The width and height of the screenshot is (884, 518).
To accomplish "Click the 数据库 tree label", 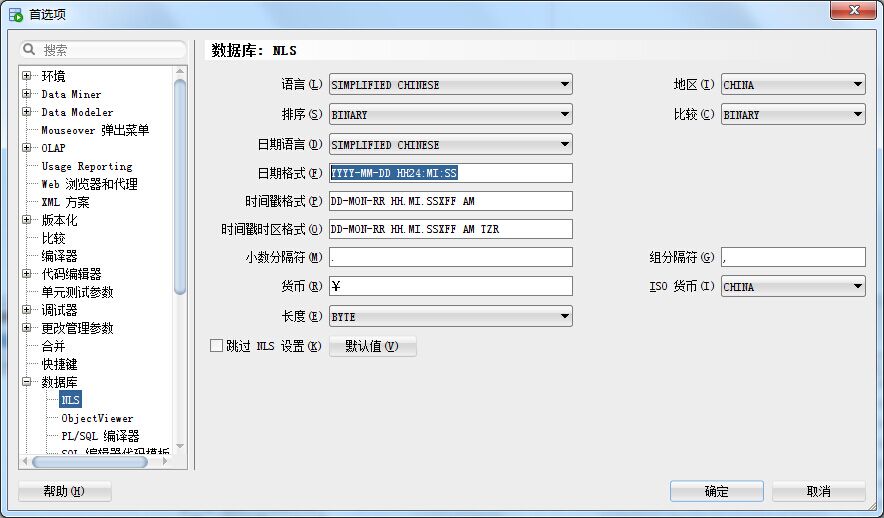I will click(59, 382).
